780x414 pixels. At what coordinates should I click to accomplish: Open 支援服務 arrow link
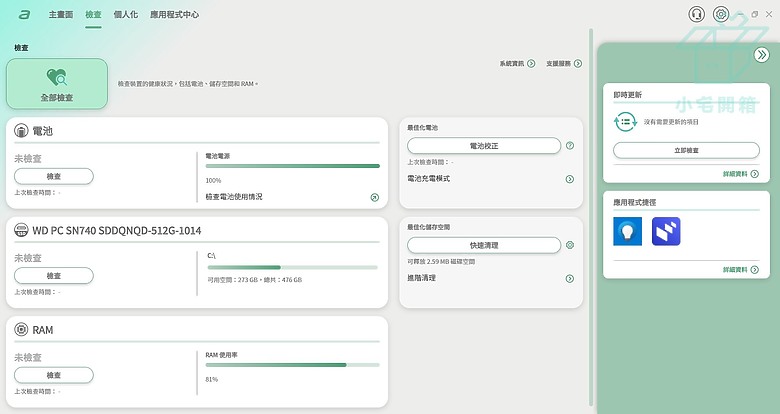564,64
